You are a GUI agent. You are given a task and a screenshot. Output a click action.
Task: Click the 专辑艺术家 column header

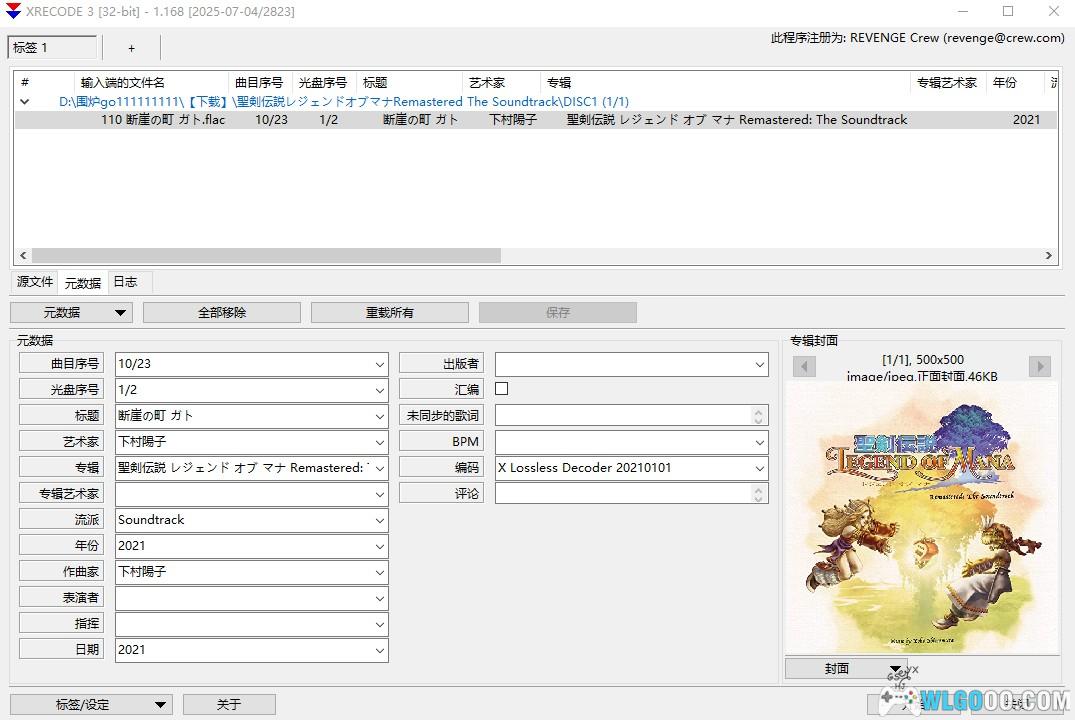pos(947,83)
